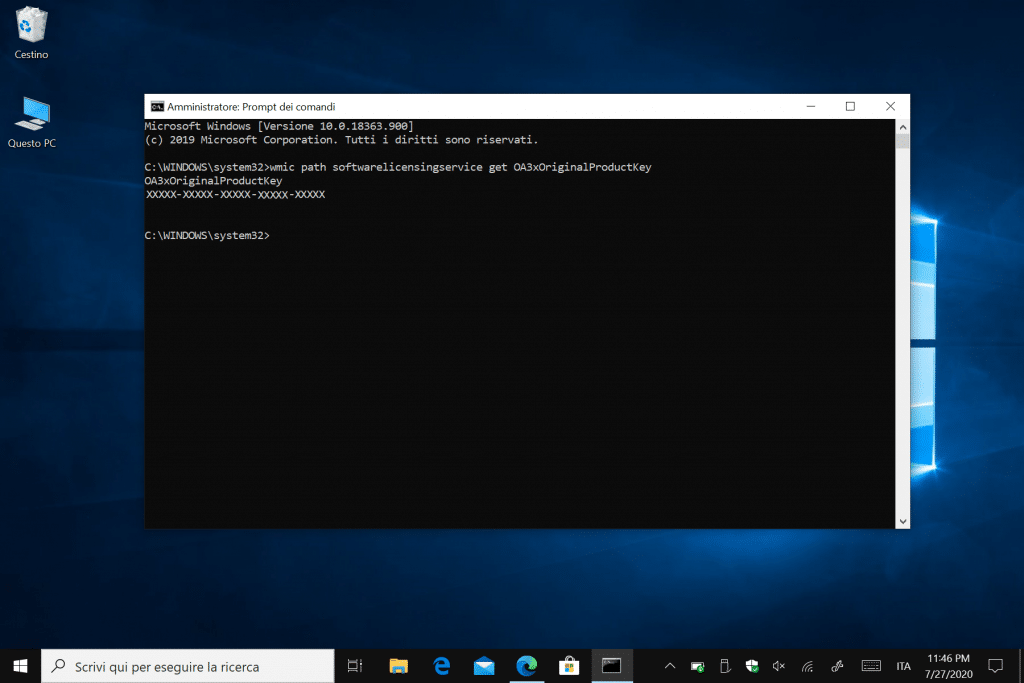Click the search box 'Scrivi qui per eseguire la ricerca'

pyautogui.click(x=188, y=666)
